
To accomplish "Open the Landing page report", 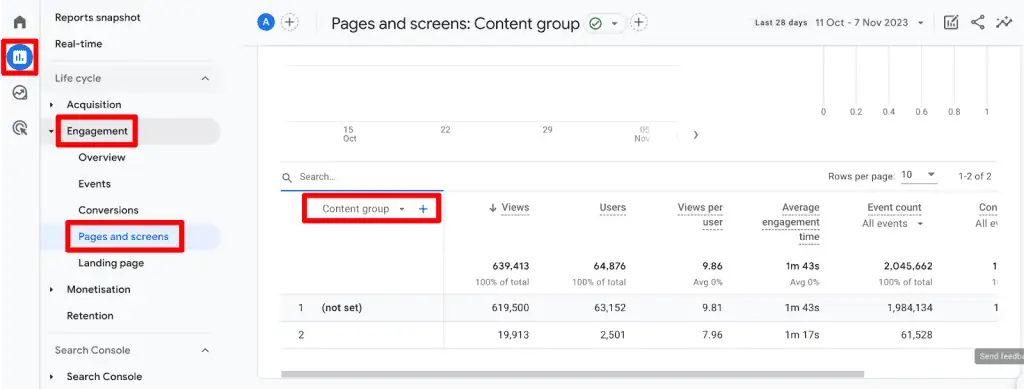I will pyautogui.click(x=111, y=263).
